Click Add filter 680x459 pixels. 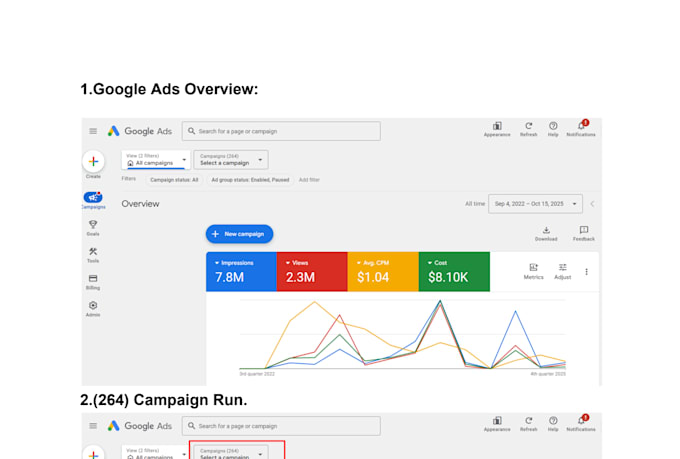click(309, 180)
